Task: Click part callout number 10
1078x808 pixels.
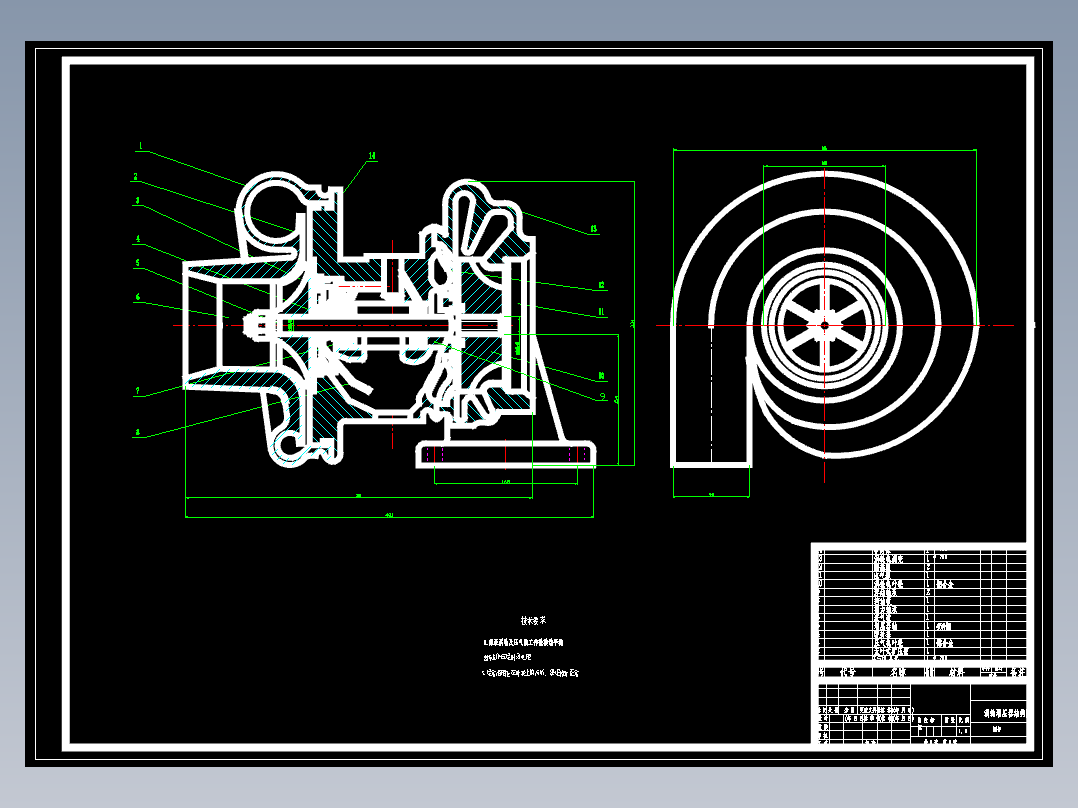Action: click(602, 376)
